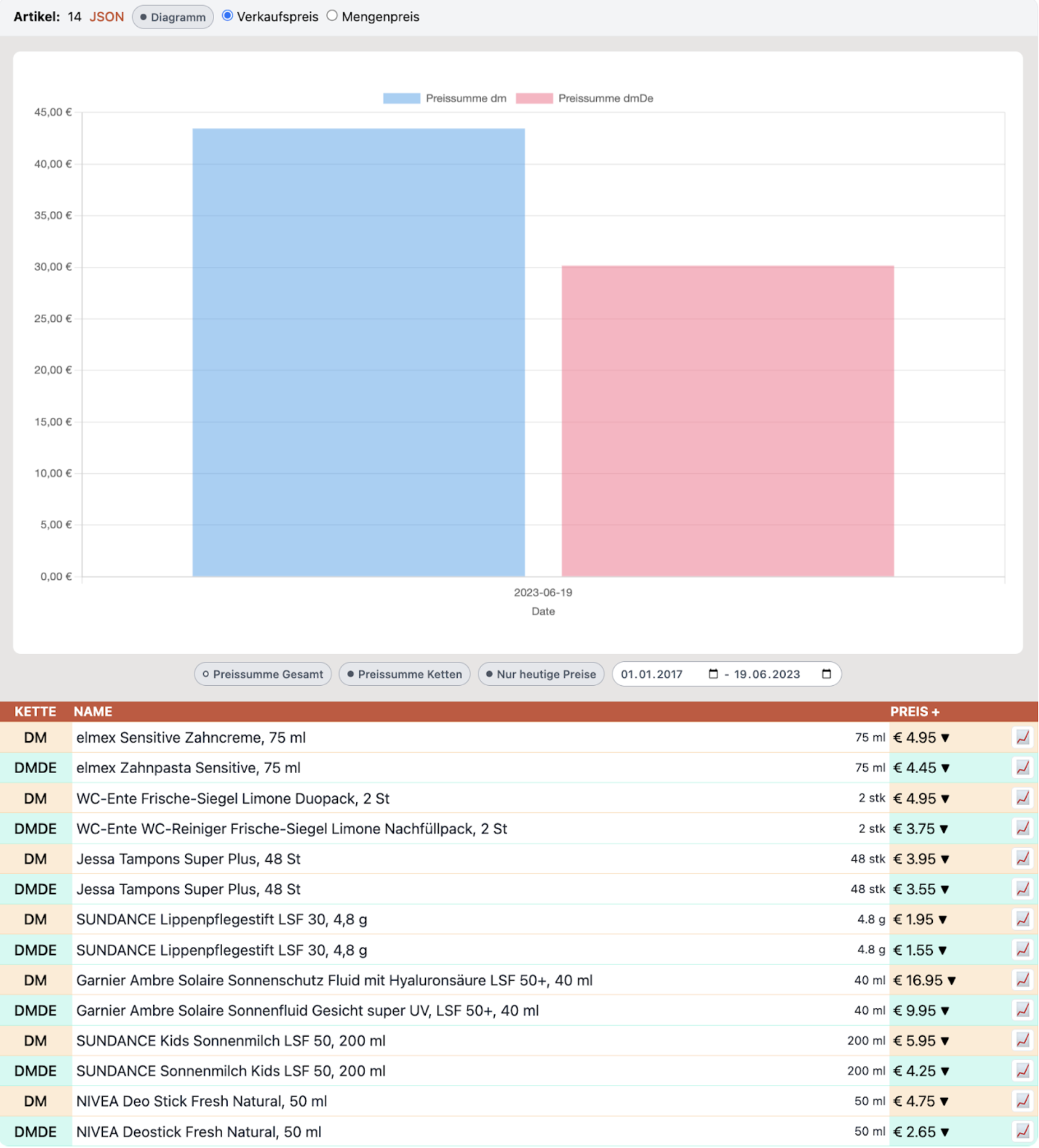Open chart for NIVEA Deostick DMDE row
This screenshot has width=1039, height=1148.
1023,1131
